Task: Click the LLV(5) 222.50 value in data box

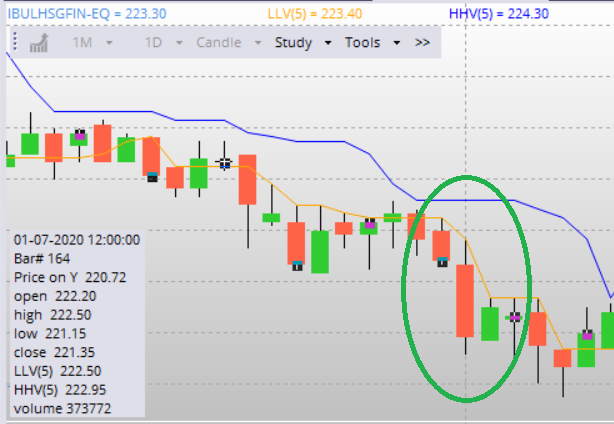Action: point(57,371)
